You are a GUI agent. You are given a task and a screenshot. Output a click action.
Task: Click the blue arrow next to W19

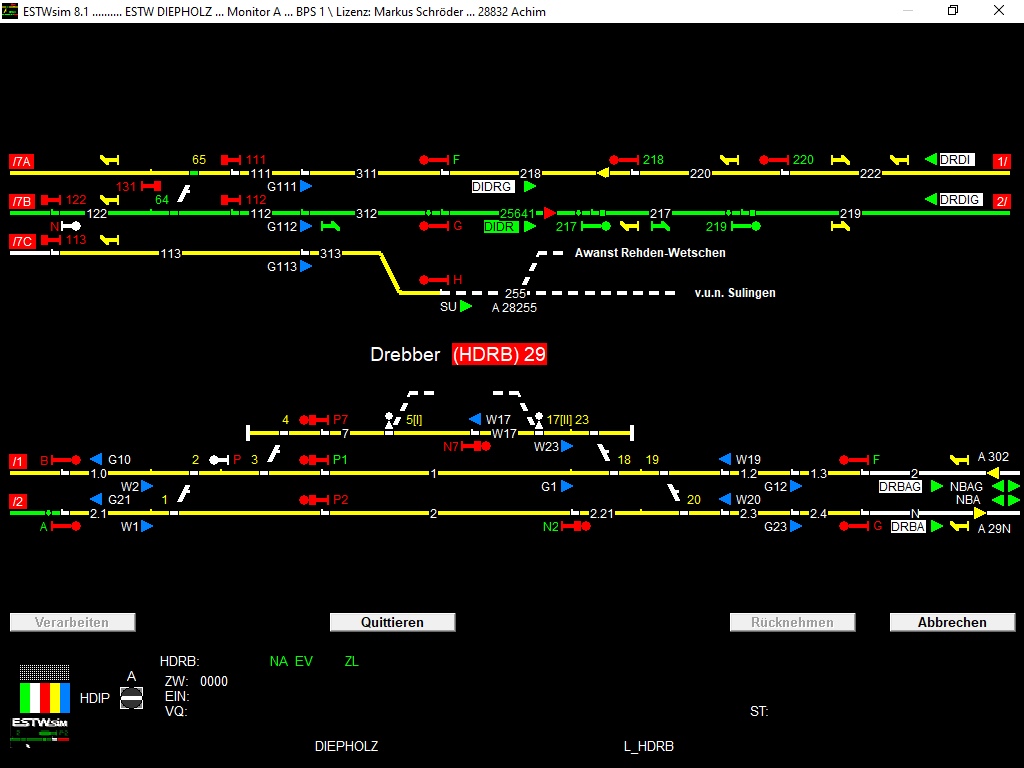pyautogui.click(x=724, y=460)
